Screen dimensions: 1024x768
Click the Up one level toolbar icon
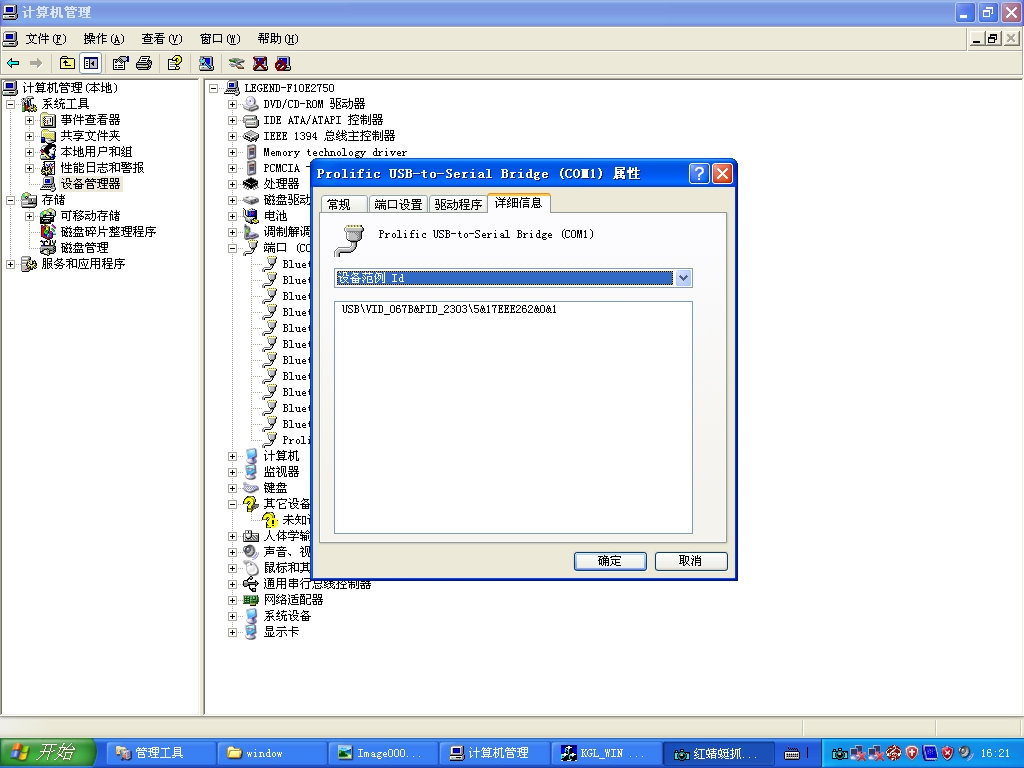[67, 63]
